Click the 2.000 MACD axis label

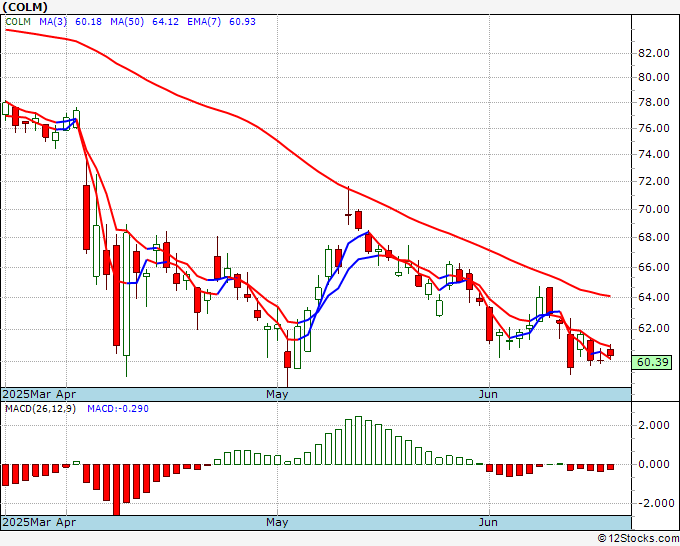(654, 425)
